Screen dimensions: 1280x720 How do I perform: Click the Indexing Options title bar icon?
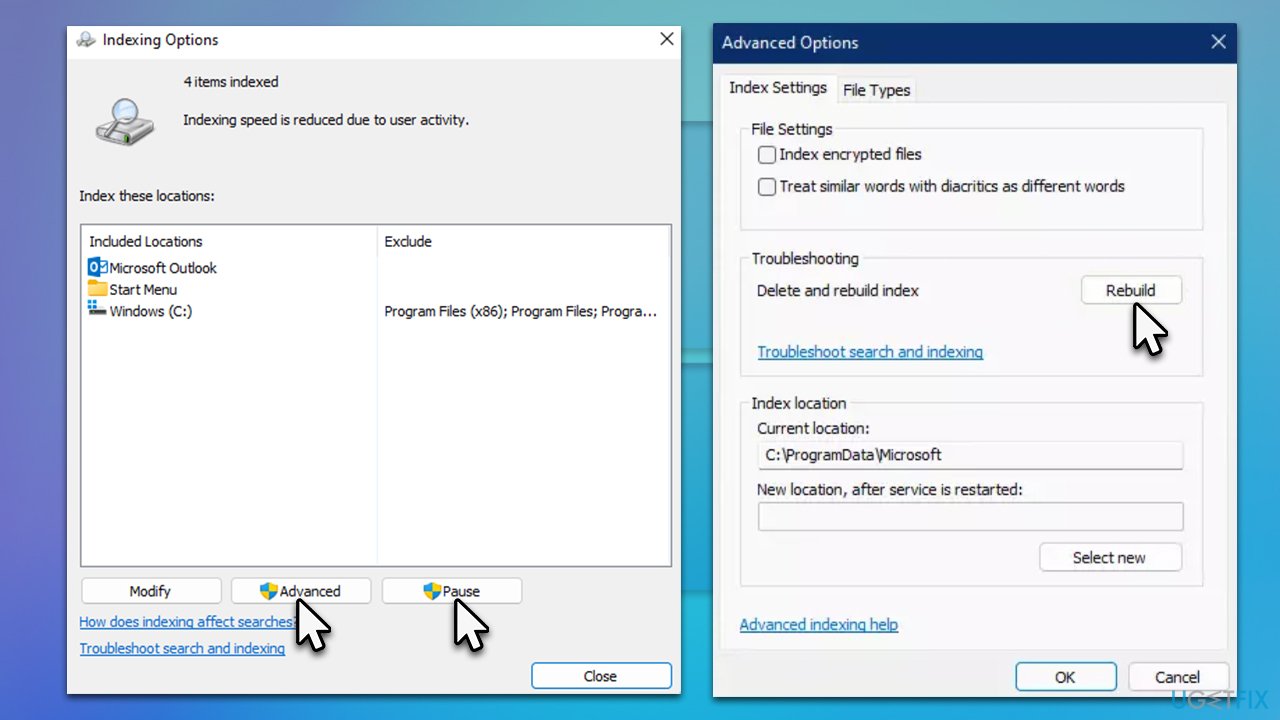86,39
